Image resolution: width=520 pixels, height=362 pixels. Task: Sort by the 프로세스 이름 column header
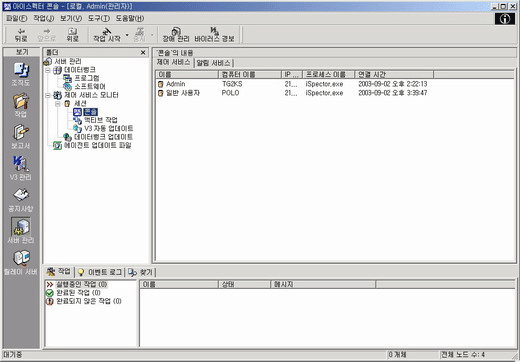tap(328, 74)
